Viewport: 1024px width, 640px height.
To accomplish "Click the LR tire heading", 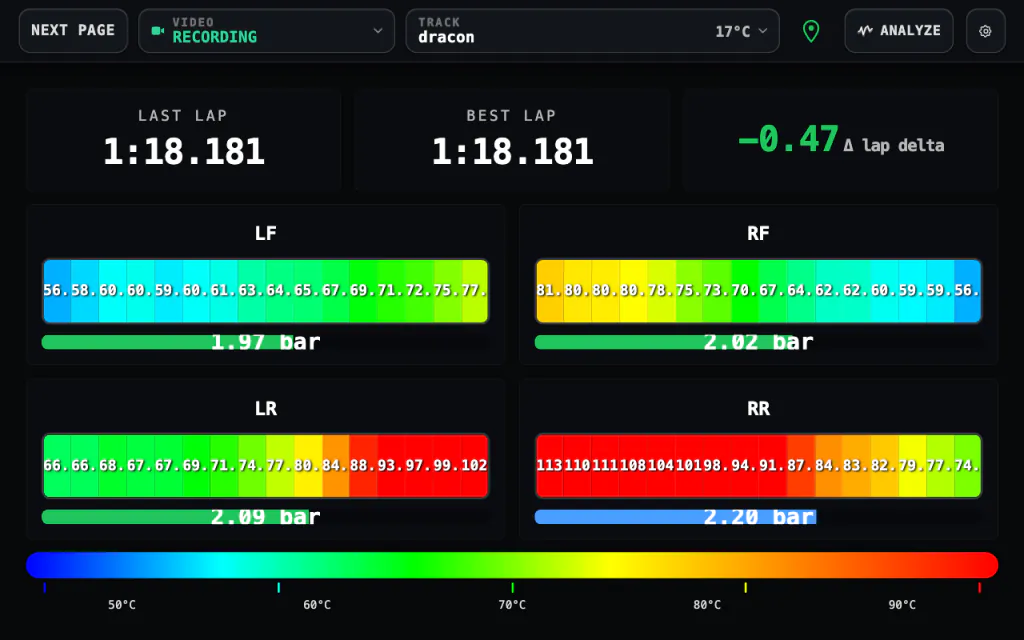I will pyautogui.click(x=265, y=408).
